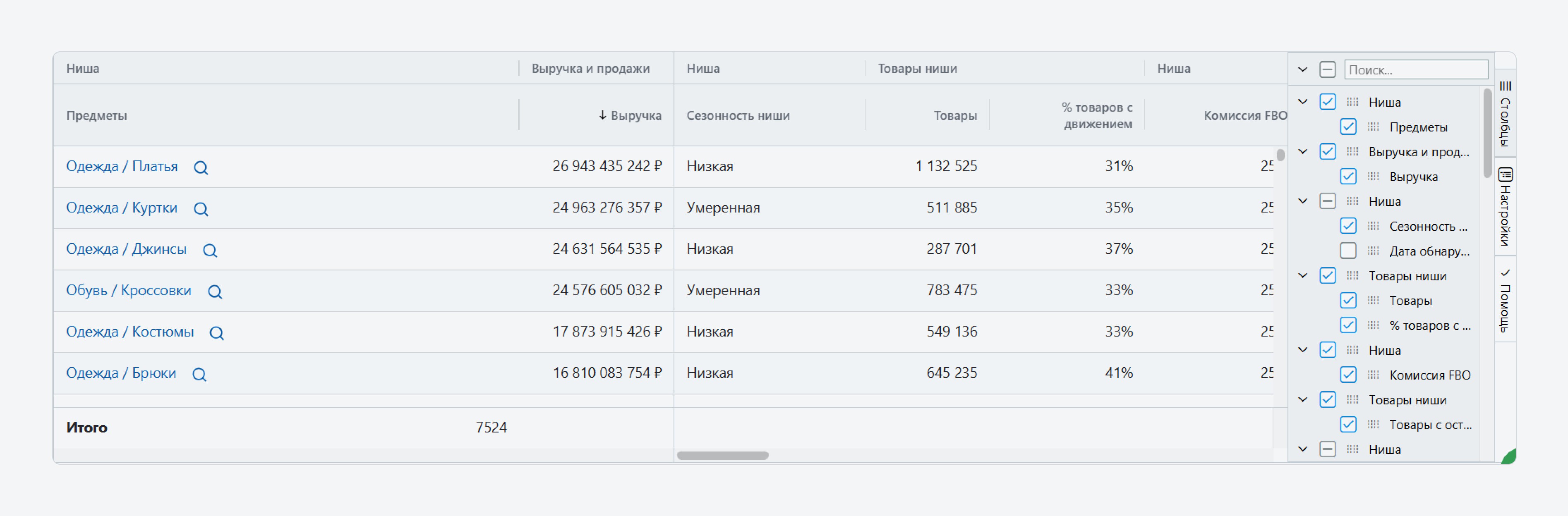Click the sort arrow on Выручка header
The height and width of the screenshot is (516, 1568).
pyautogui.click(x=602, y=115)
